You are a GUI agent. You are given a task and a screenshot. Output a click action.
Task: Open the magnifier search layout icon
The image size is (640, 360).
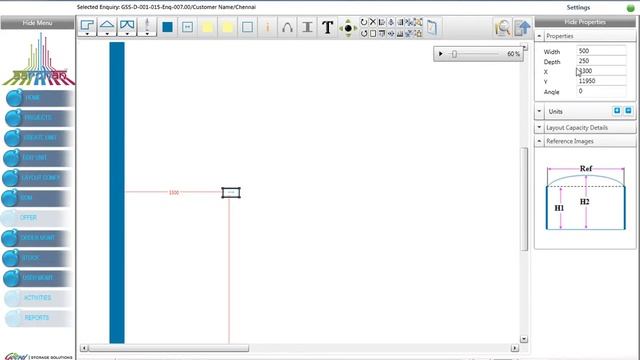click(x=502, y=28)
